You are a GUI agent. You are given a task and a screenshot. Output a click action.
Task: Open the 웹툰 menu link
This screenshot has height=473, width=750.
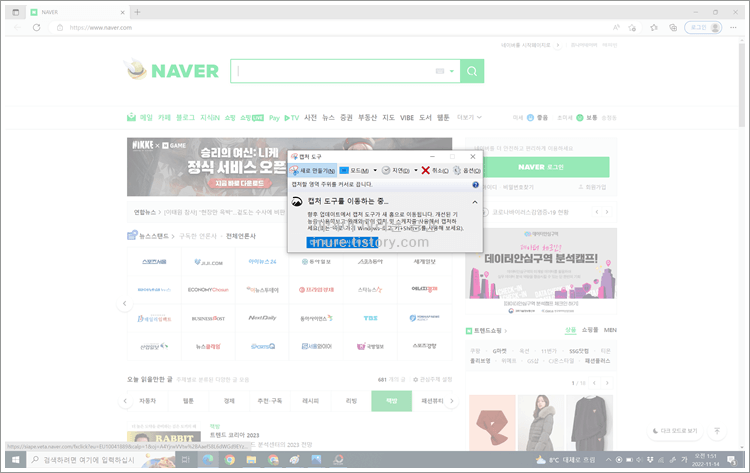coord(443,118)
